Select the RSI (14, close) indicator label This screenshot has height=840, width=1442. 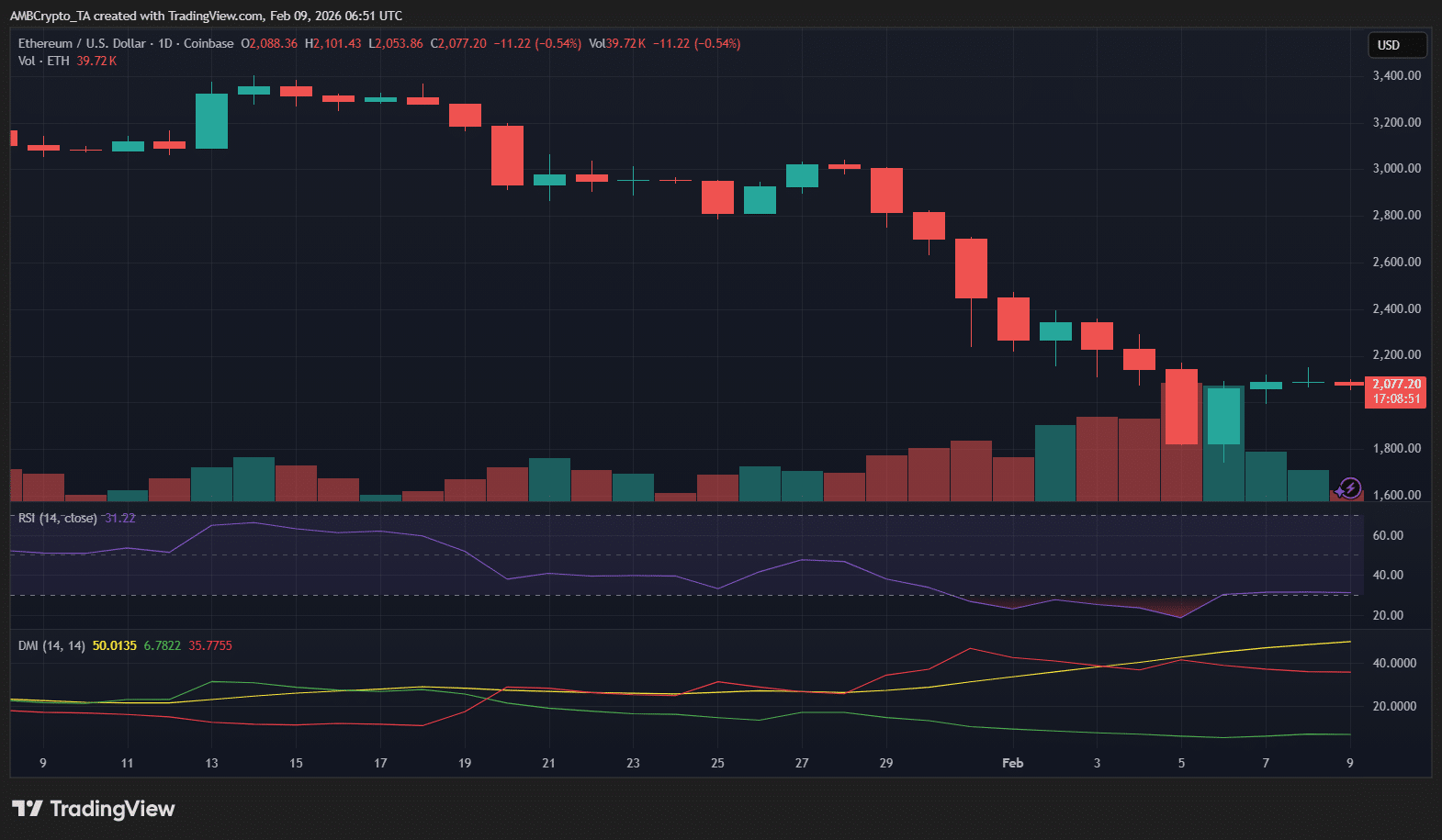pos(57,518)
